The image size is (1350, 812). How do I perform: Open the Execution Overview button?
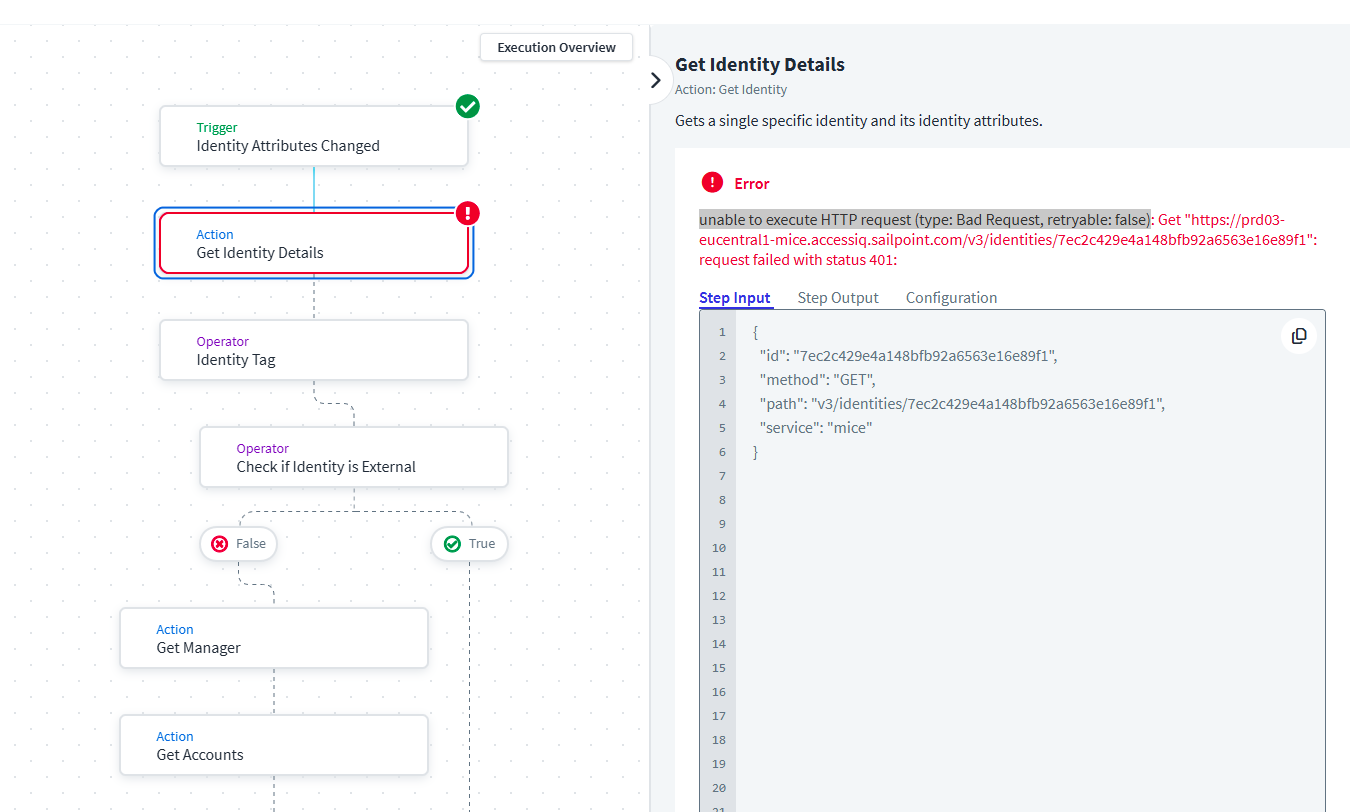coord(556,47)
